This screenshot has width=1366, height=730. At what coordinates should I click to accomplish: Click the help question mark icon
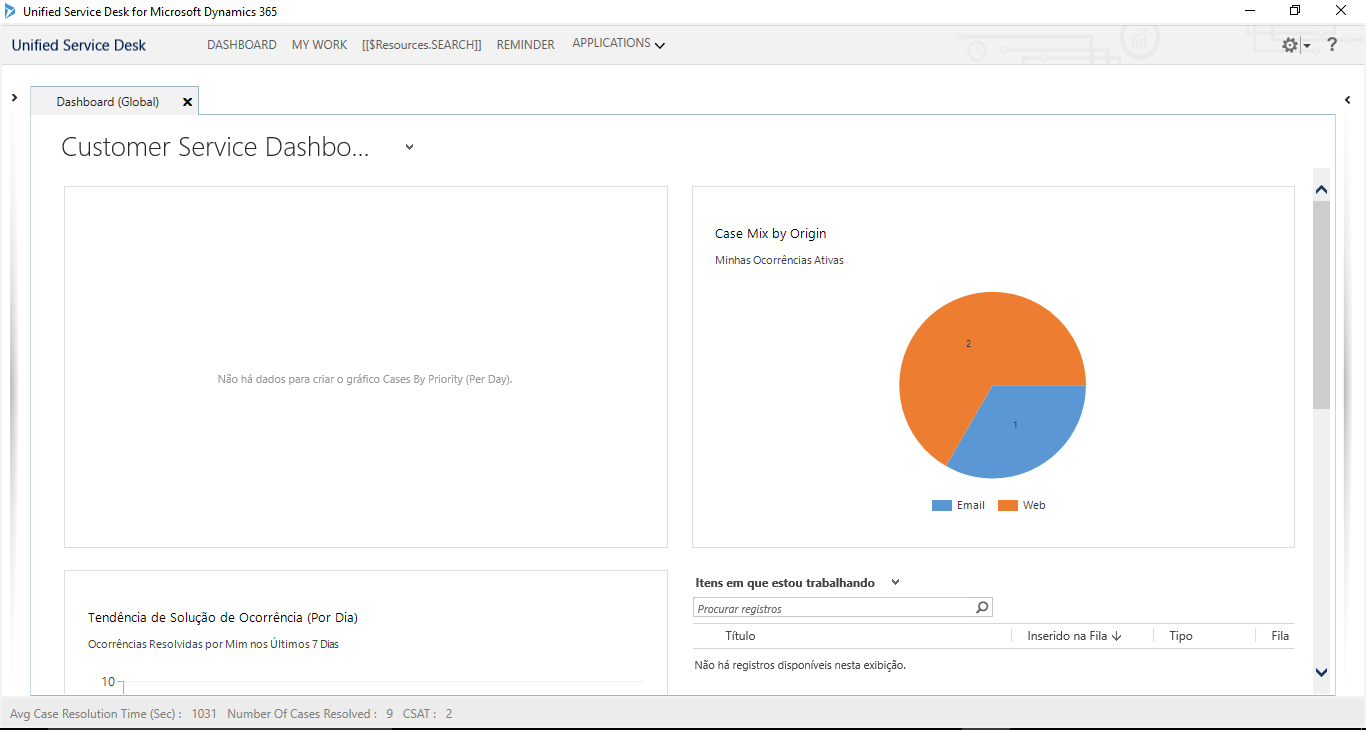pyautogui.click(x=1332, y=45)
